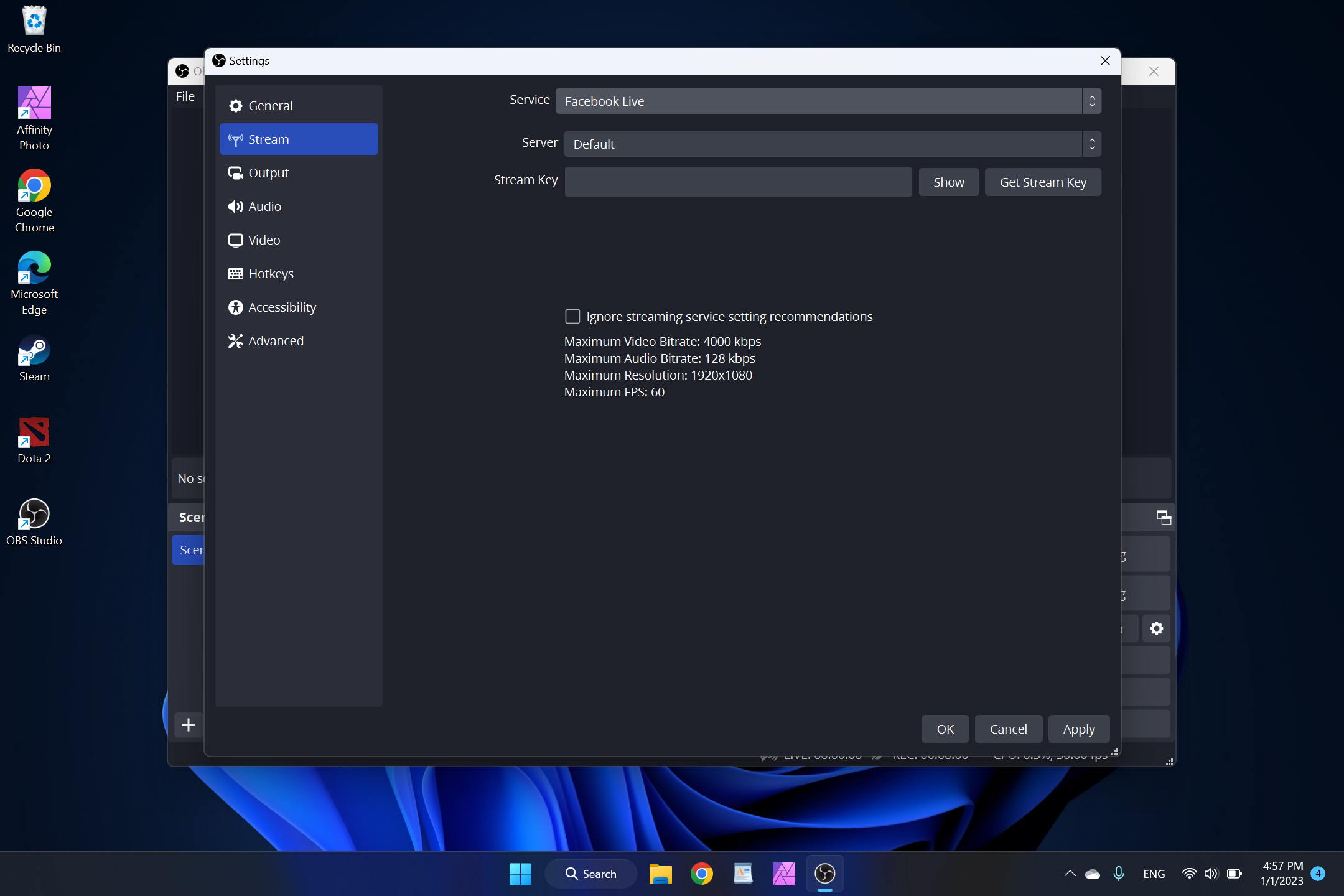This screenshot has height=896, width=1344.
Task: Show hidden system tray icons
Action: click(x=1070, y=874)
